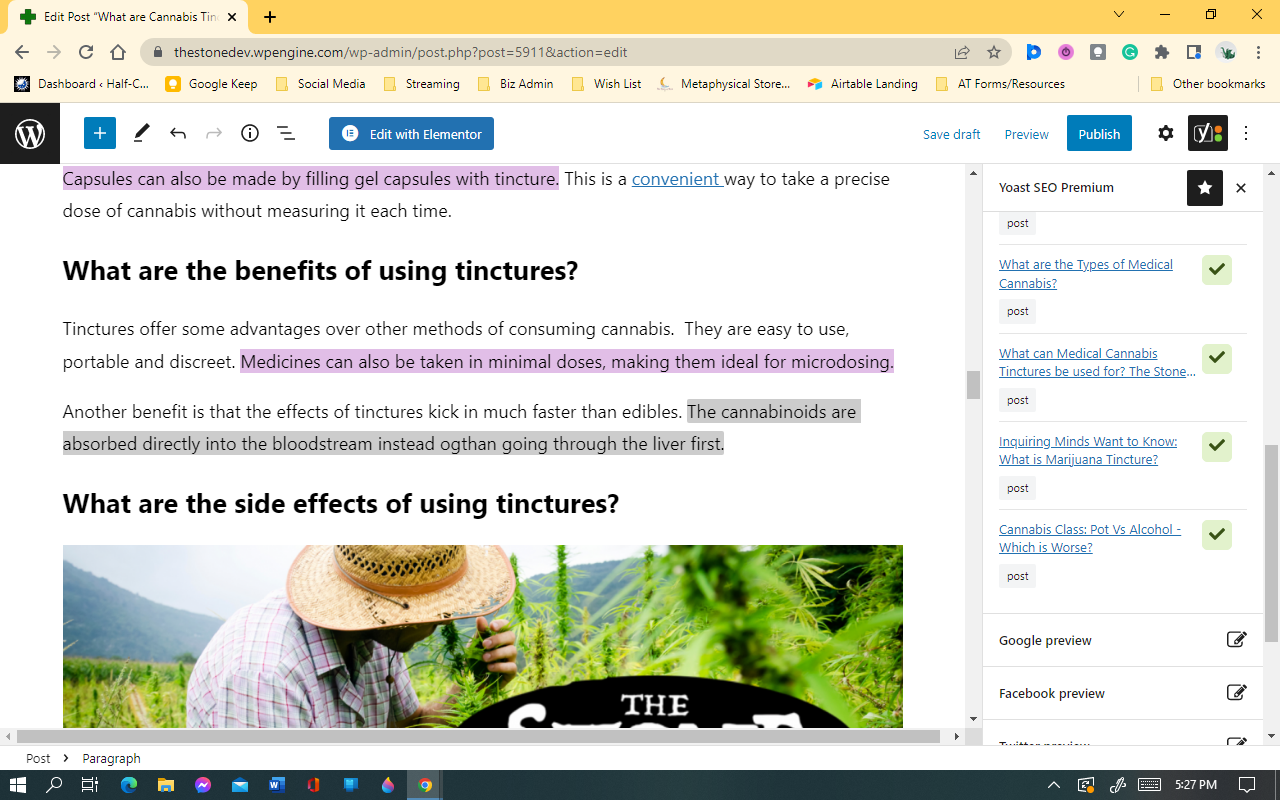Open Wish List bookmarks folder
1280x800 pixels.
coord(606,84)
